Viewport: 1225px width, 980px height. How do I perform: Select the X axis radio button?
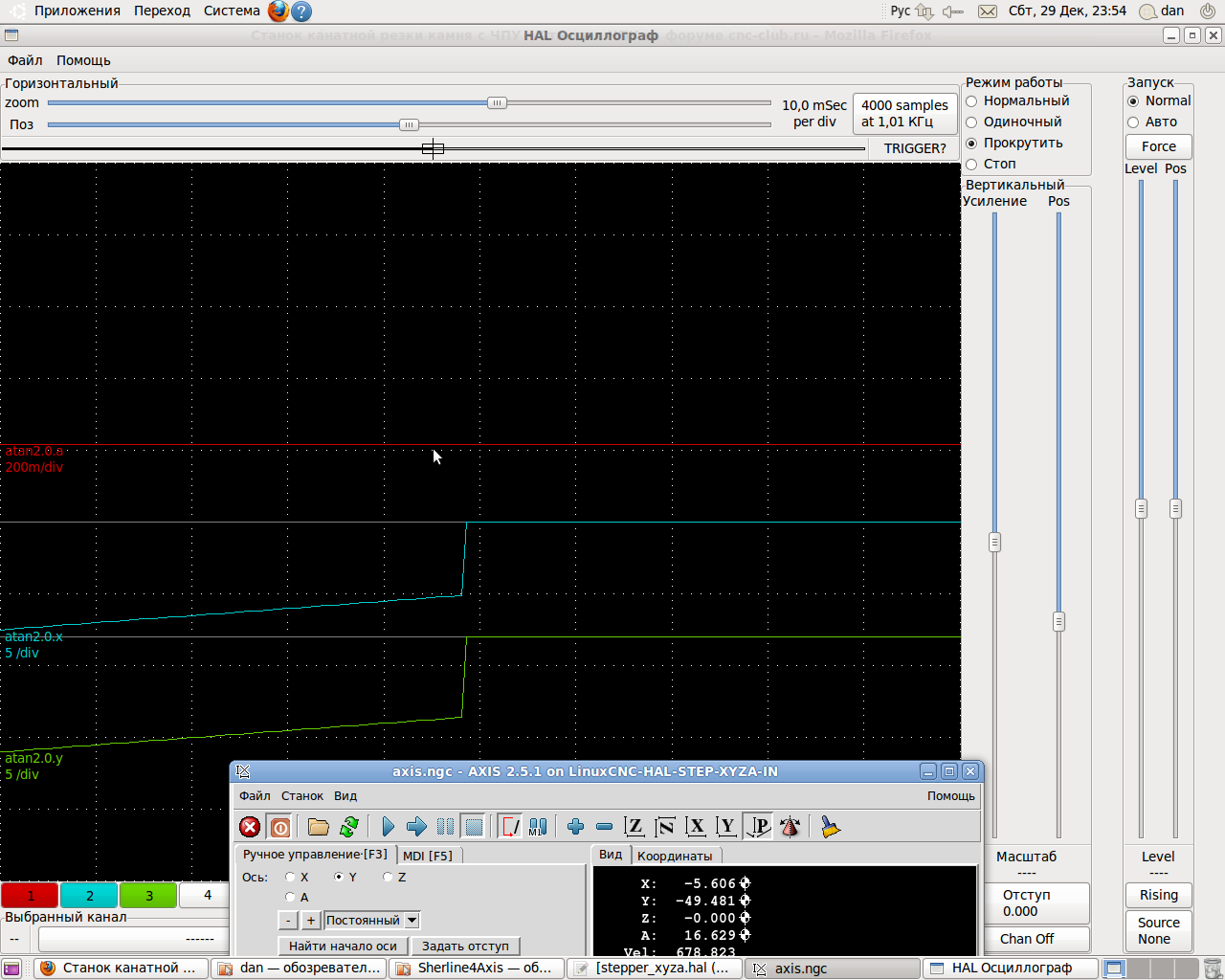pos(290,878)
